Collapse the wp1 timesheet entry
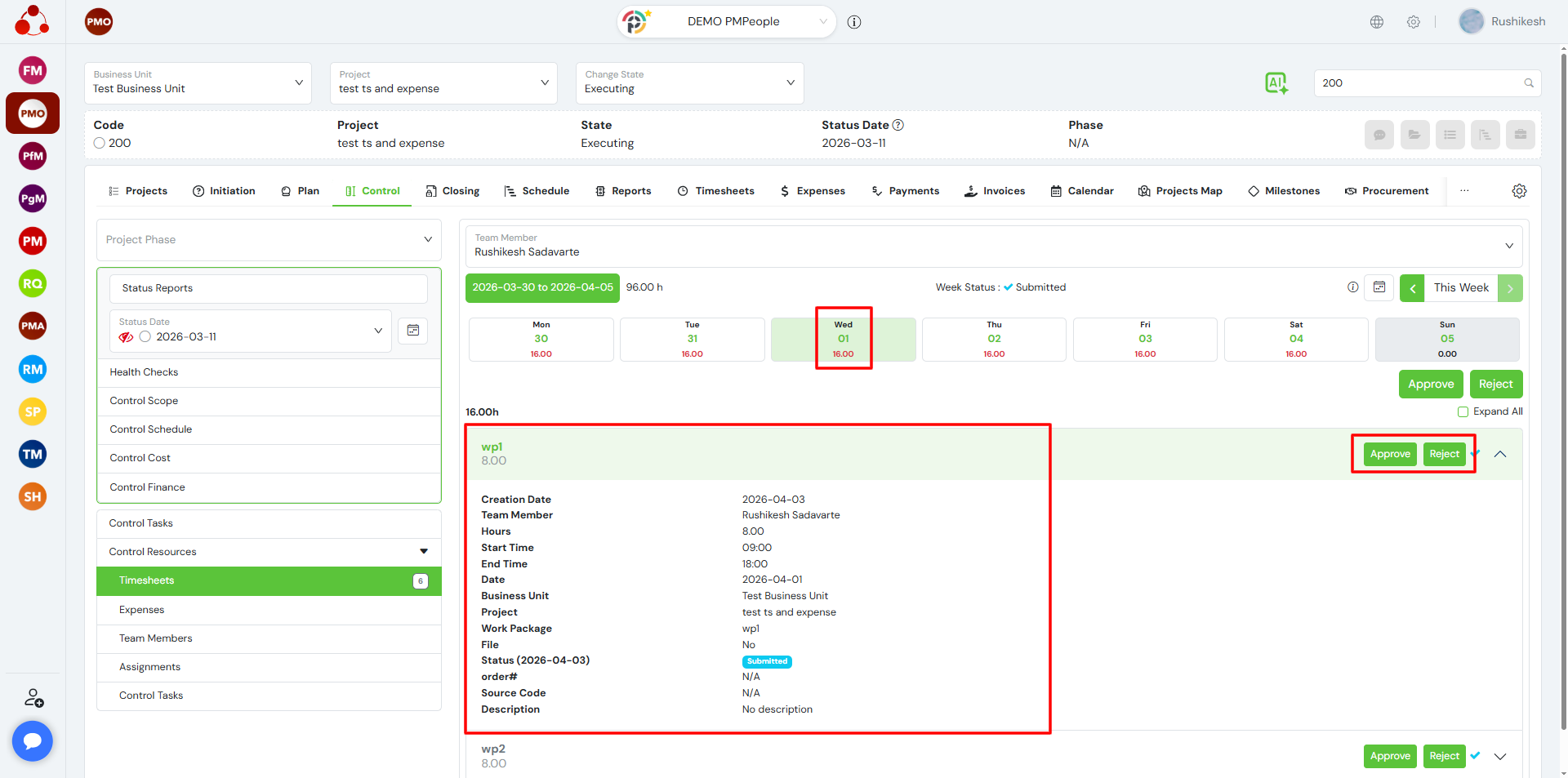Screen dimensions: 1568x778 click(x=1500, y=454)
